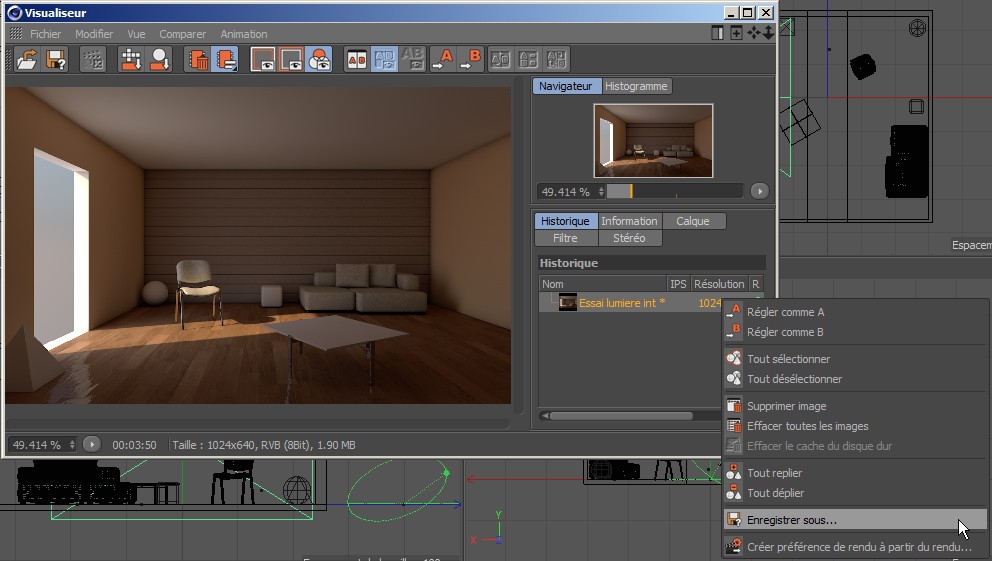Click the history scrollbar left arrow
The width and height of the screenshot is (992, 561).
[545, 416]
